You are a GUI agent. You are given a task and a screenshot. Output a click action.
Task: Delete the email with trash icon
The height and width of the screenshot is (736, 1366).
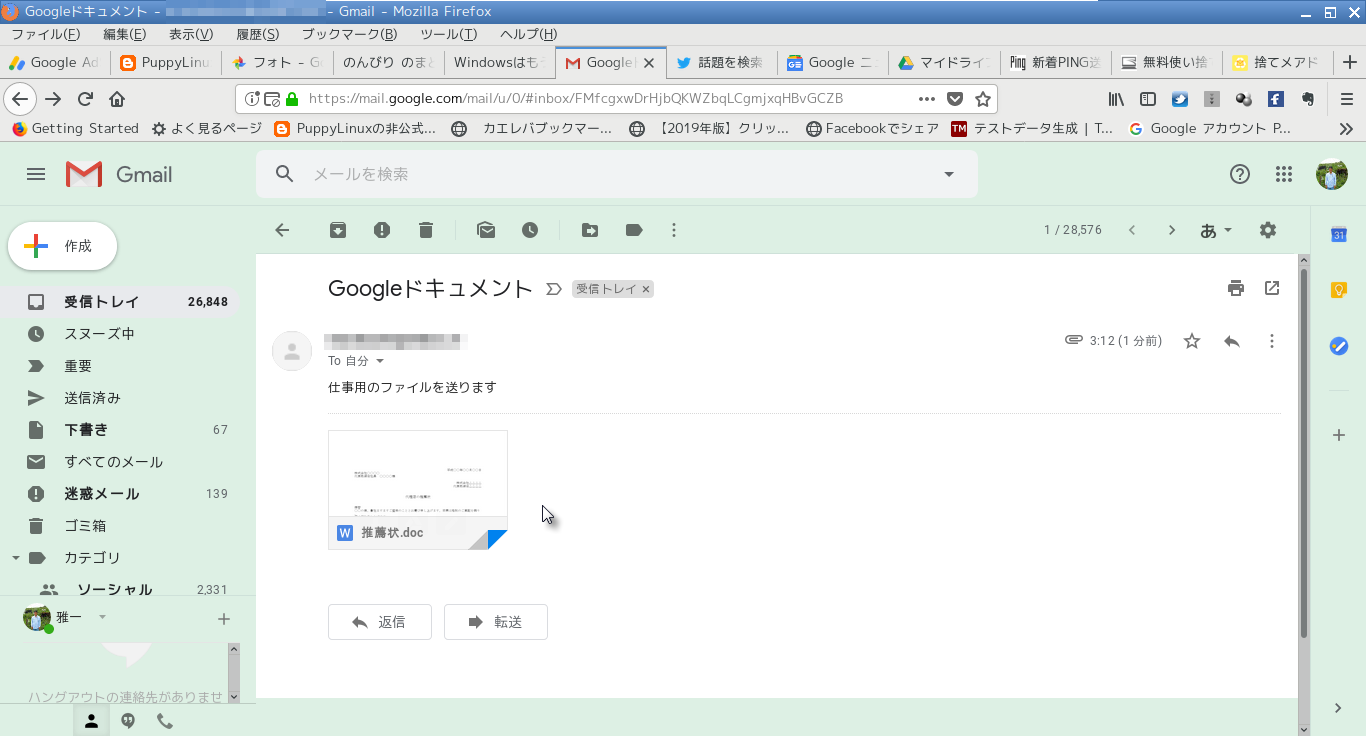click(426, 230)
